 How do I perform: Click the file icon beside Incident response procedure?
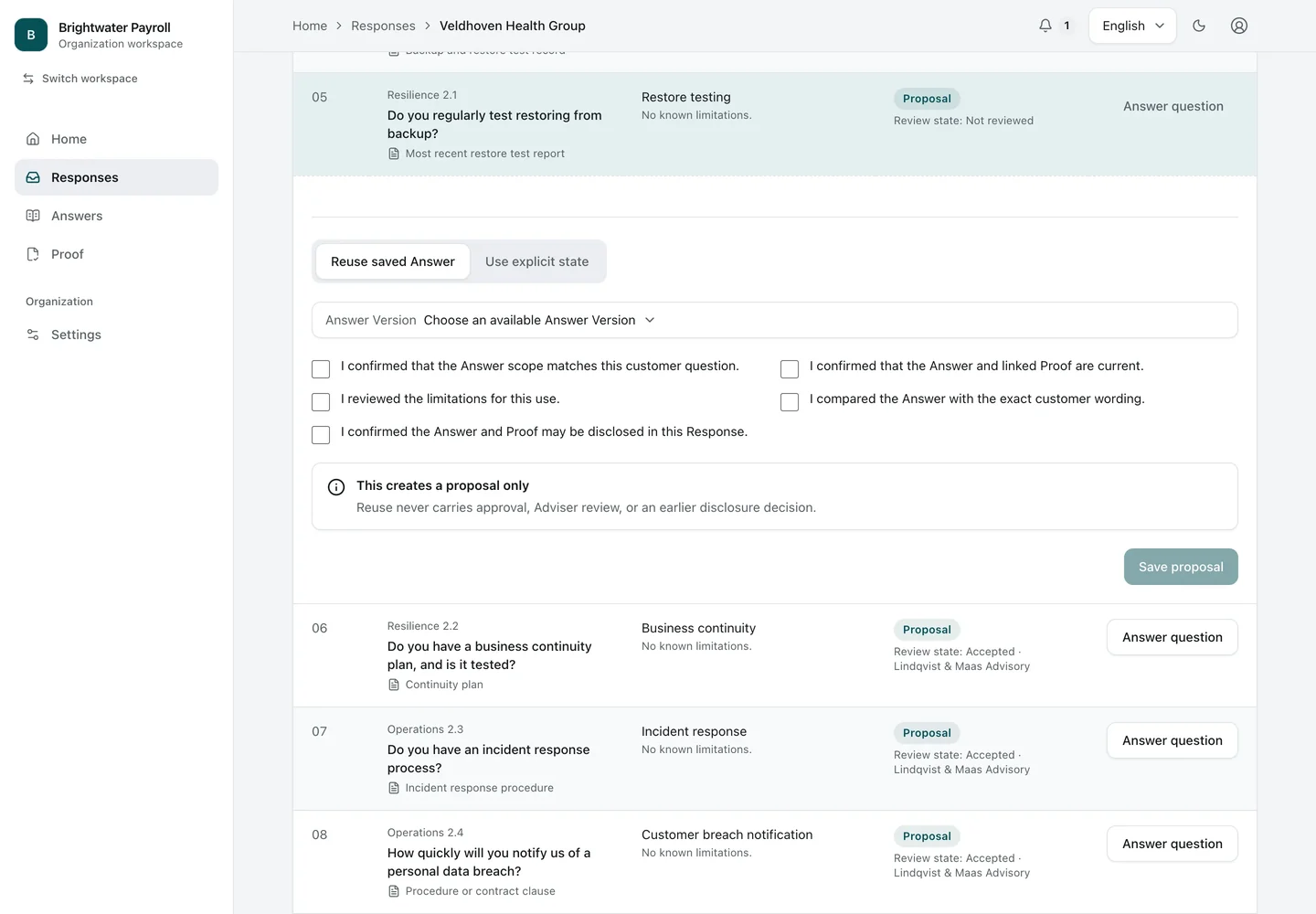pos(394,788)
